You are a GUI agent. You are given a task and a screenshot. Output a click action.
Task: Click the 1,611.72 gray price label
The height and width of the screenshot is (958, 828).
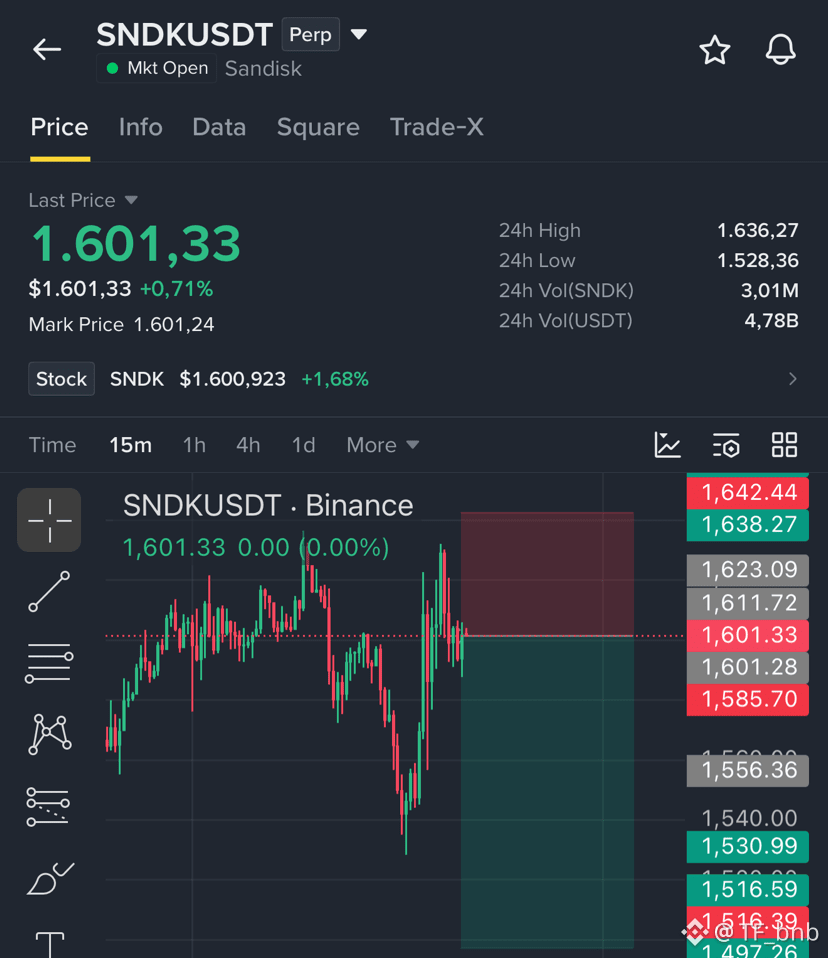coord(747,604)
